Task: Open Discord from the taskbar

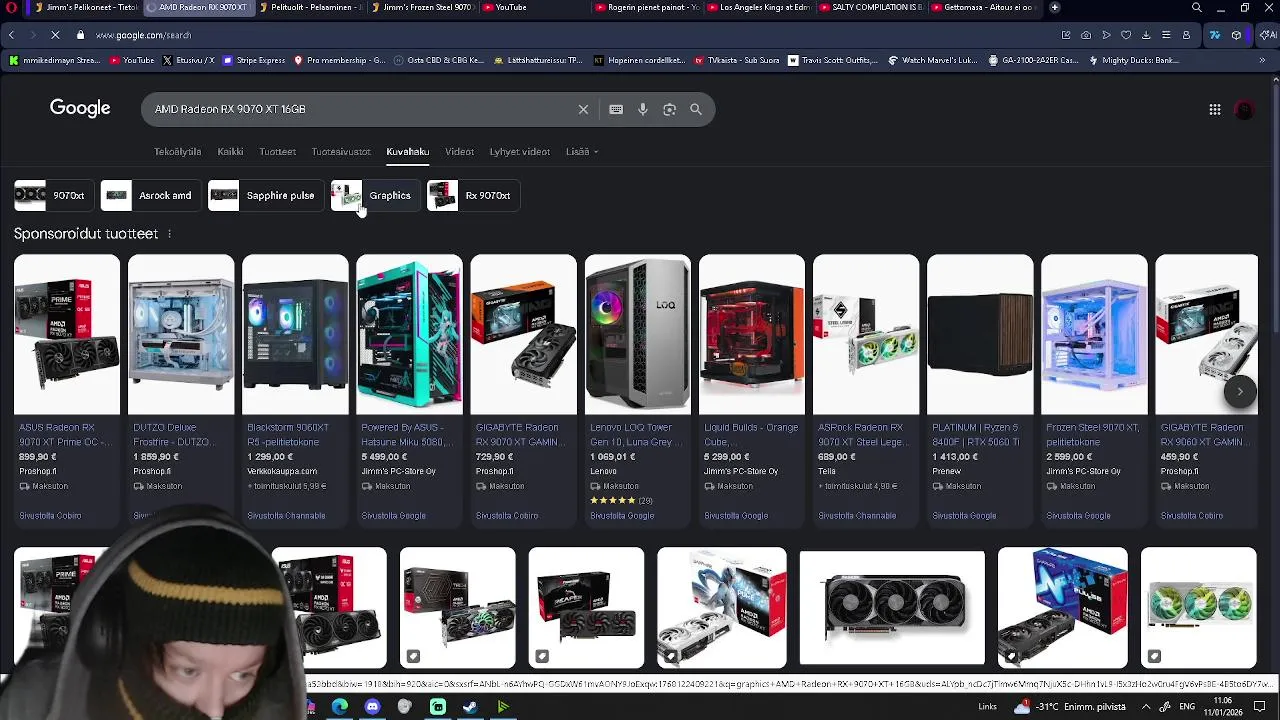Action: pyautogui.click(x=372, y=707)
